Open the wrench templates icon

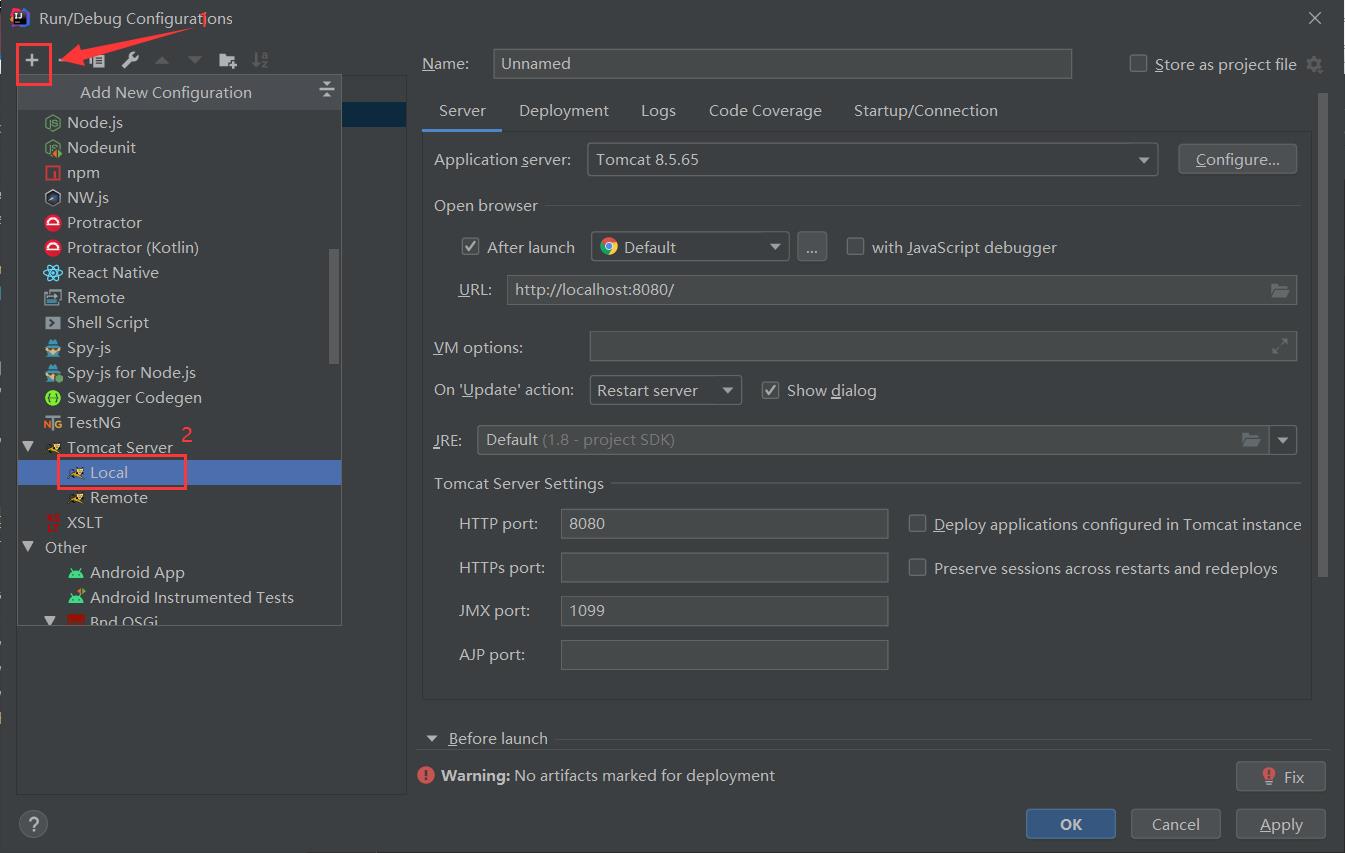(x=130, y=61)
